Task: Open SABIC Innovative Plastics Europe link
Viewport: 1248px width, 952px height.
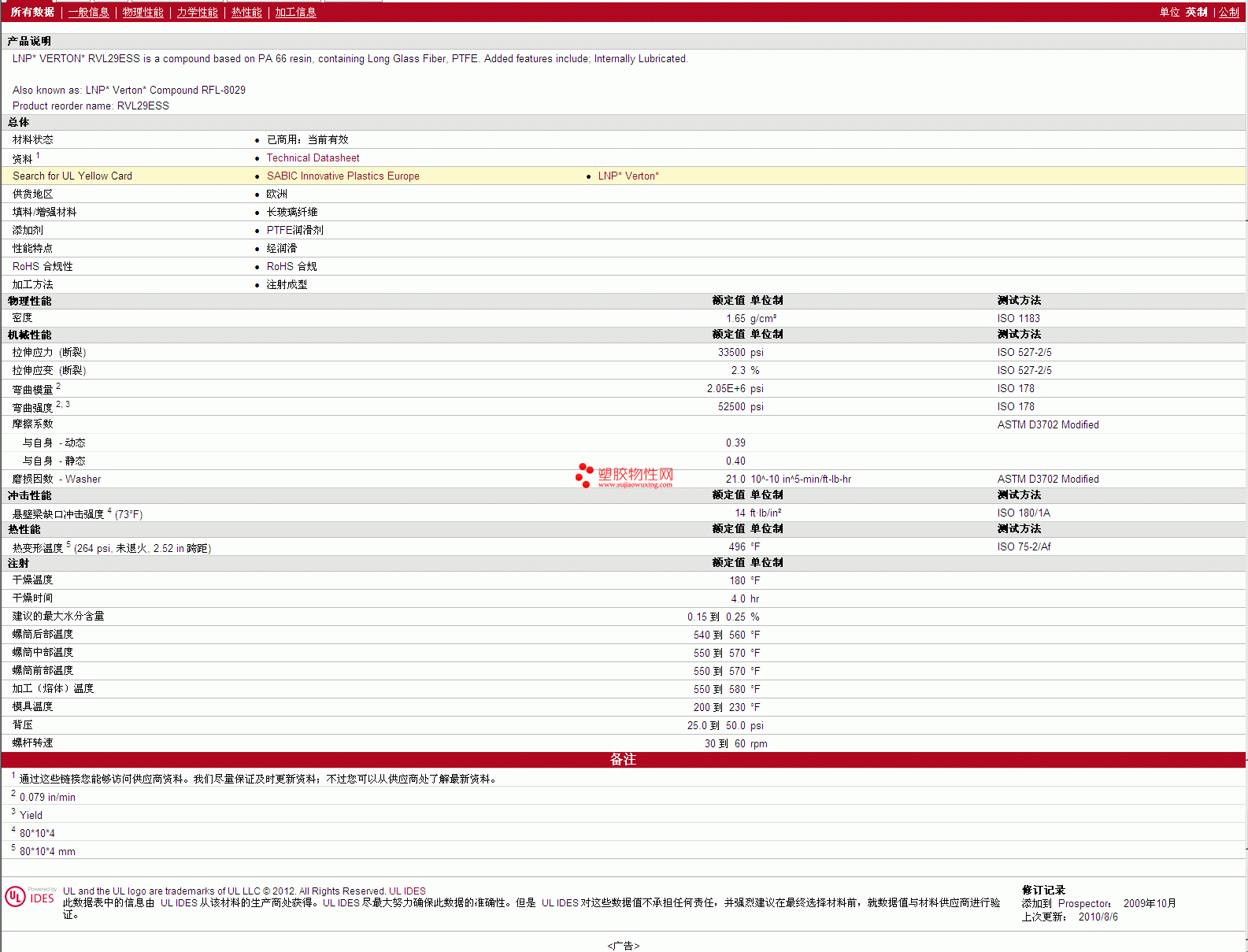Action: tap(343, 176)
